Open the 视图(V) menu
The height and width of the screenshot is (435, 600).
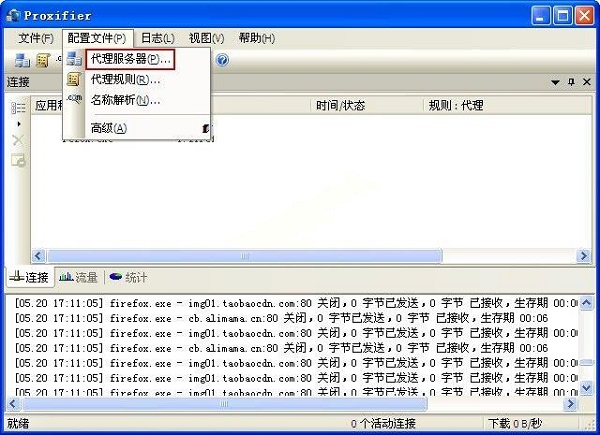(206, 38)
